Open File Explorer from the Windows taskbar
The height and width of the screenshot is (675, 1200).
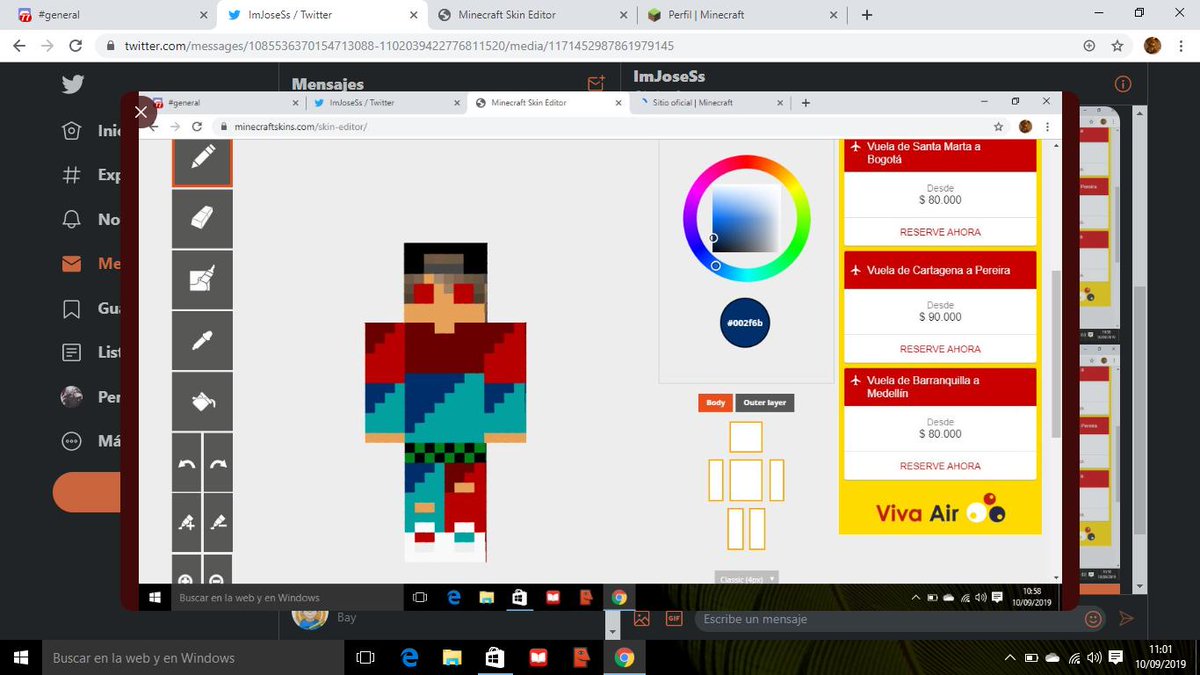click(x=453, y=658)
